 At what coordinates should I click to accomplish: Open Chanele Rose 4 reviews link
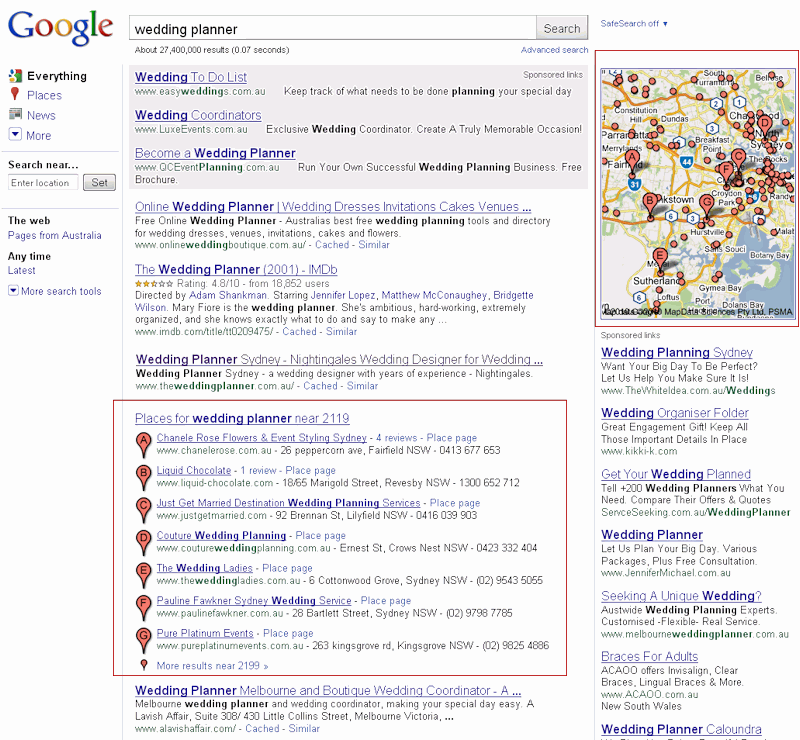(x=396, y=437)
